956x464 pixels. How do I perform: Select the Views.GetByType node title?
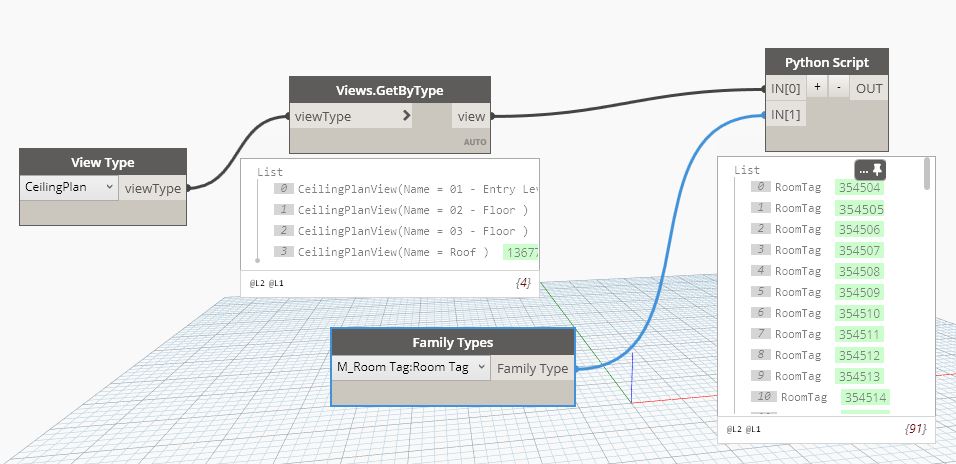pyautogui.click(x=390, y=89)
